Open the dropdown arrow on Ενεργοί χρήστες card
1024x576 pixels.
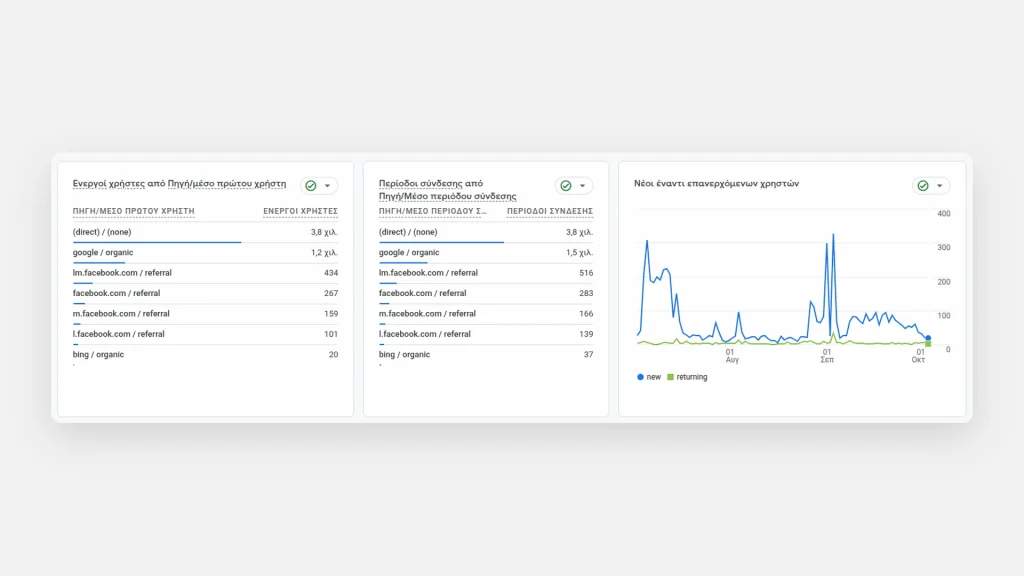[328, 185]
